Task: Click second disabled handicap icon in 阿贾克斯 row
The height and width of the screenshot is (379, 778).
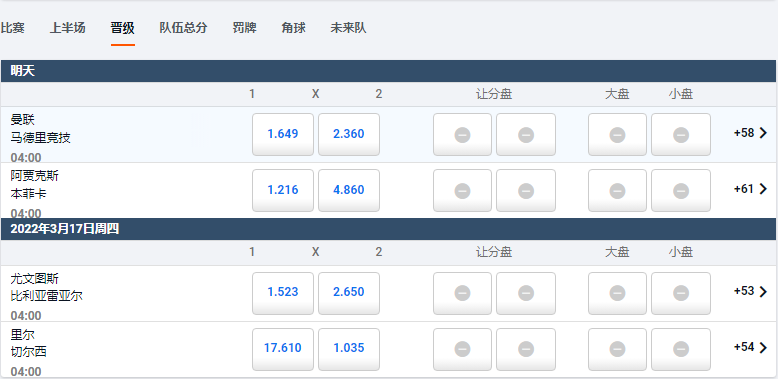Action: click(526, 190)
